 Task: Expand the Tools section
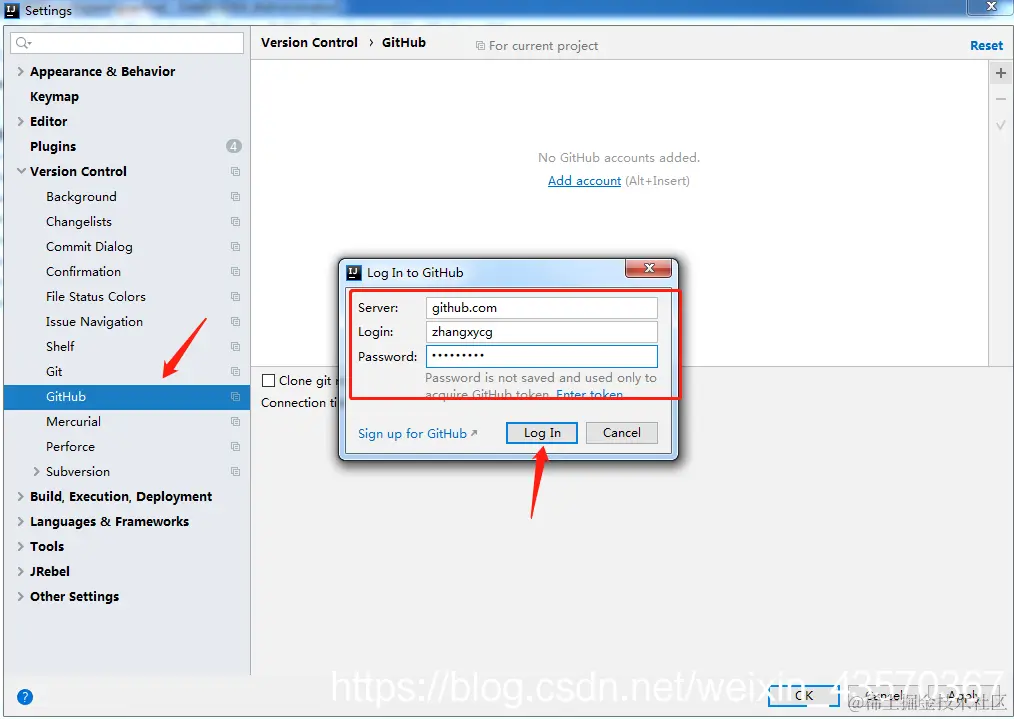click(21, 546)
